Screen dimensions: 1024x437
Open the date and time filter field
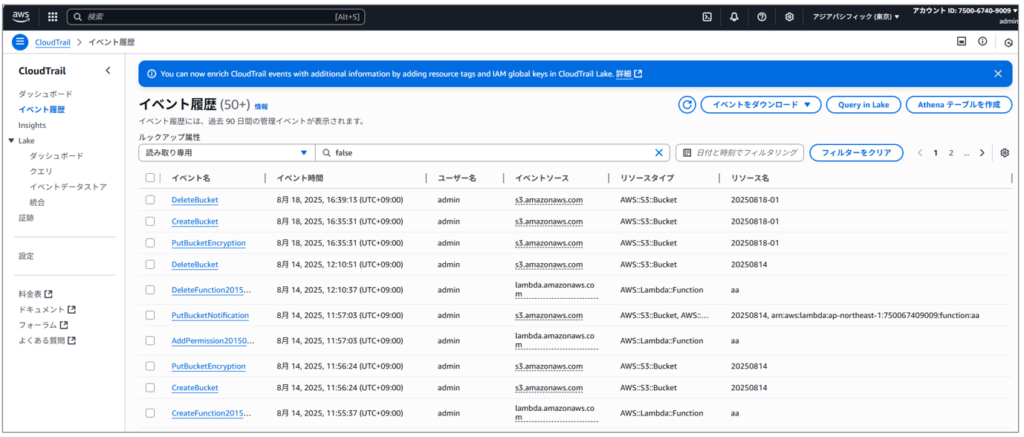[739, 153]
